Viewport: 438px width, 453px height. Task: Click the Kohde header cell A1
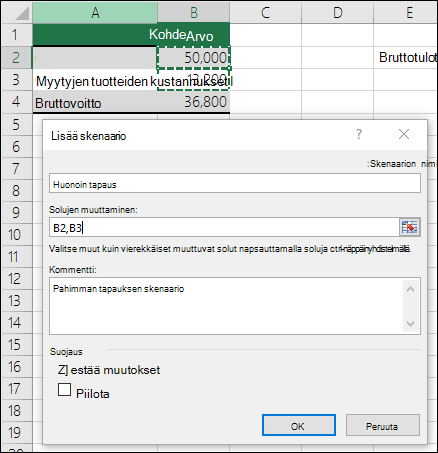(x=95, y=35)
